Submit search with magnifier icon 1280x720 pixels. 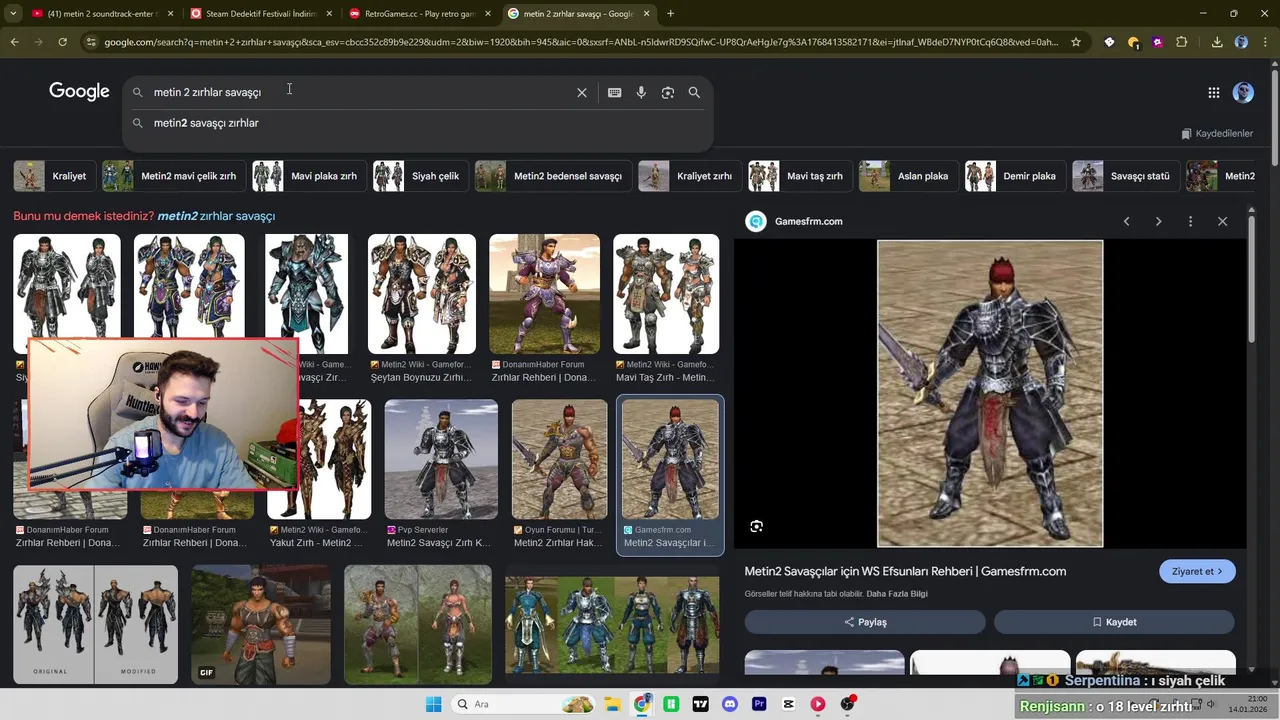pyautogui.click(x=694, y=92)
